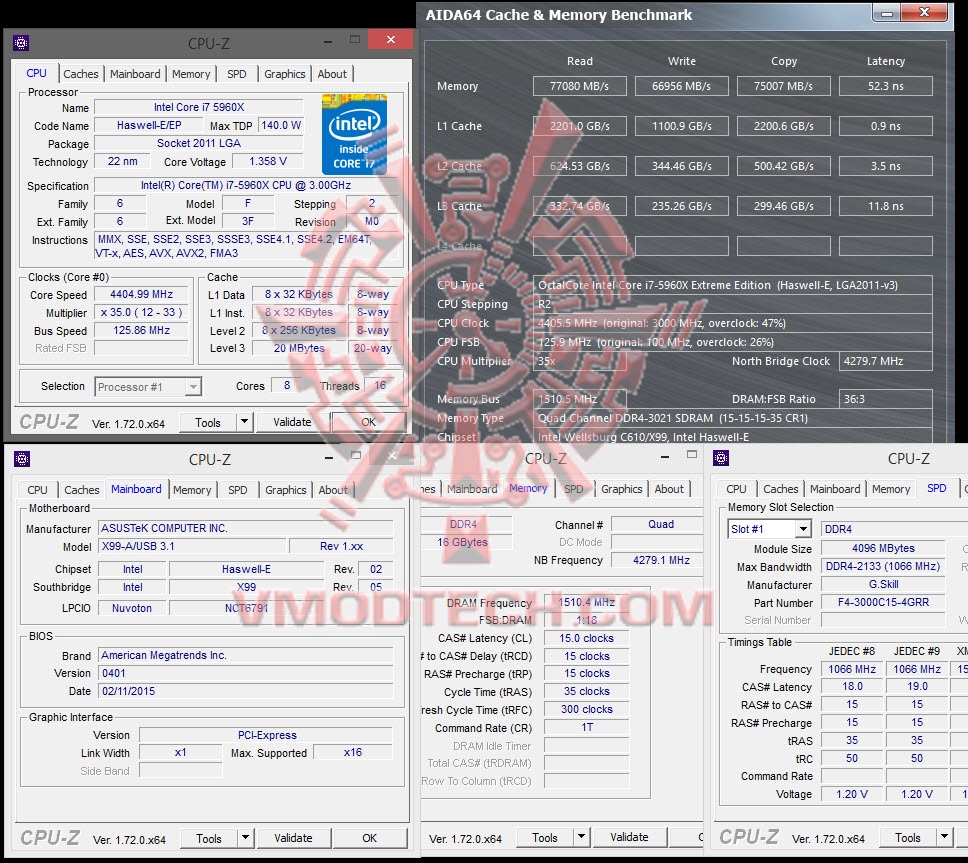Click CPU-Z app icon in SPD window title bar

[721, 458]
